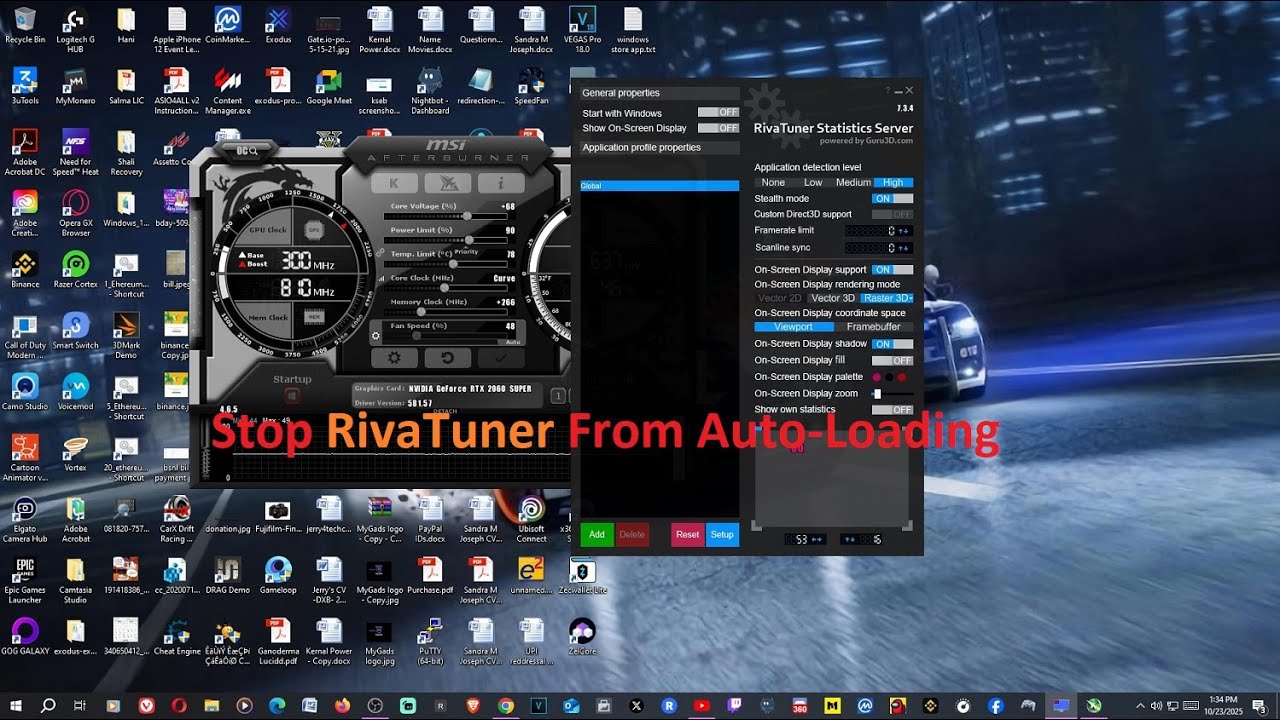This screenshot has height=720, width=1280.
Task: Click the Kombustor K button in Afterburner
Action: (394, 183)
